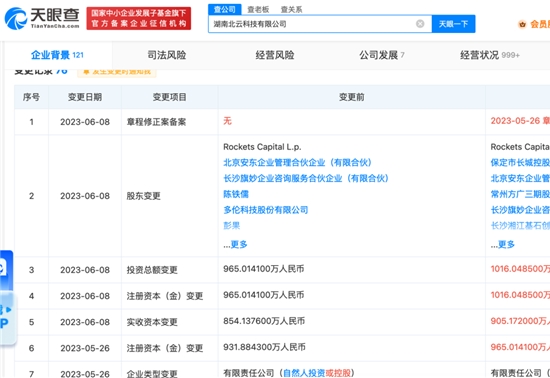The image size is (550, 378).
Task: Click the 自然人投资或控股 link in row 7
Action: click(x=317, y=373)
